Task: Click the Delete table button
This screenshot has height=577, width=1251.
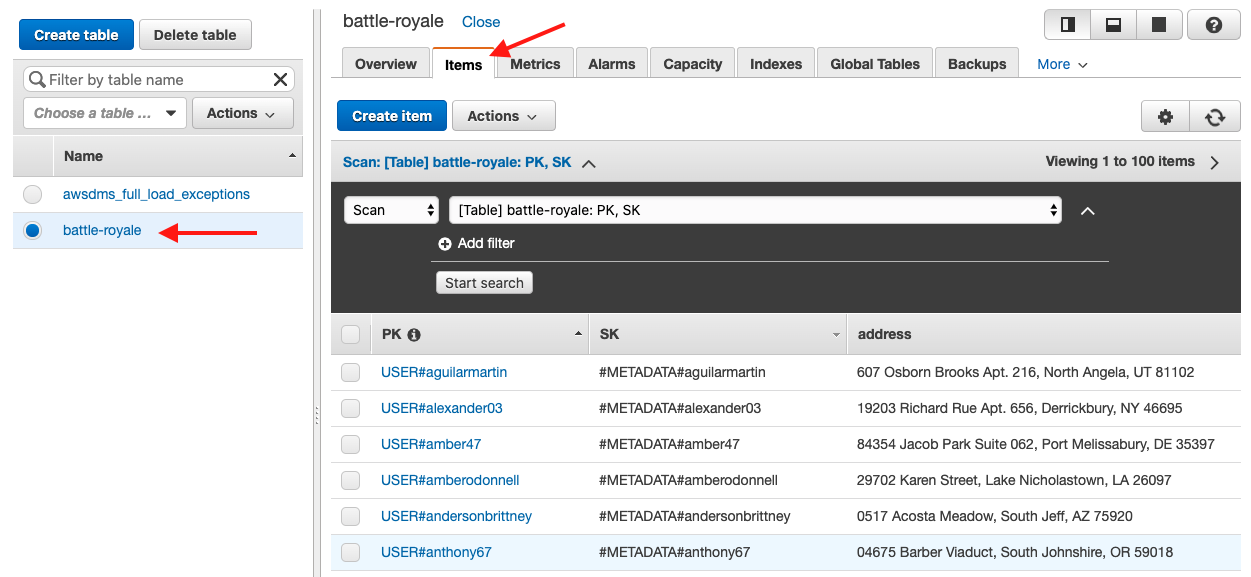Action: pos(195,35)
